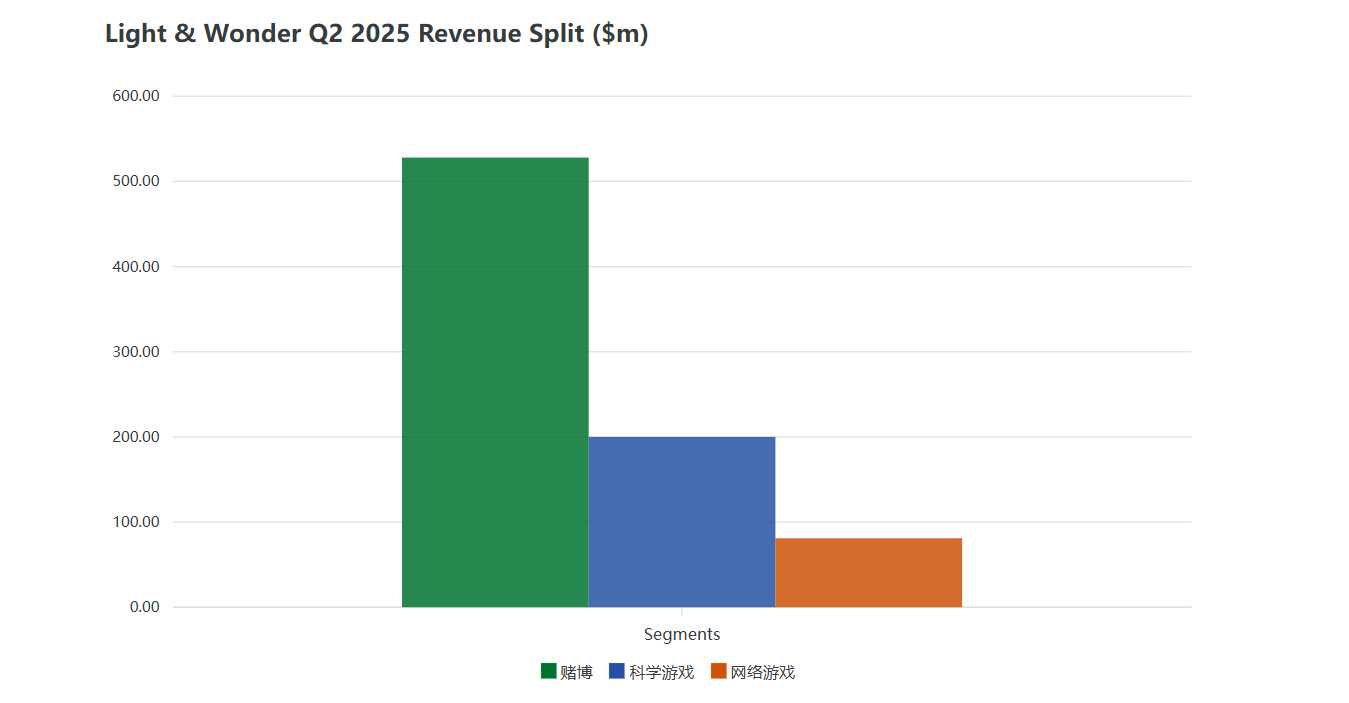Select the blue 科学游戏 bar in chart

(x=682, y=522)
